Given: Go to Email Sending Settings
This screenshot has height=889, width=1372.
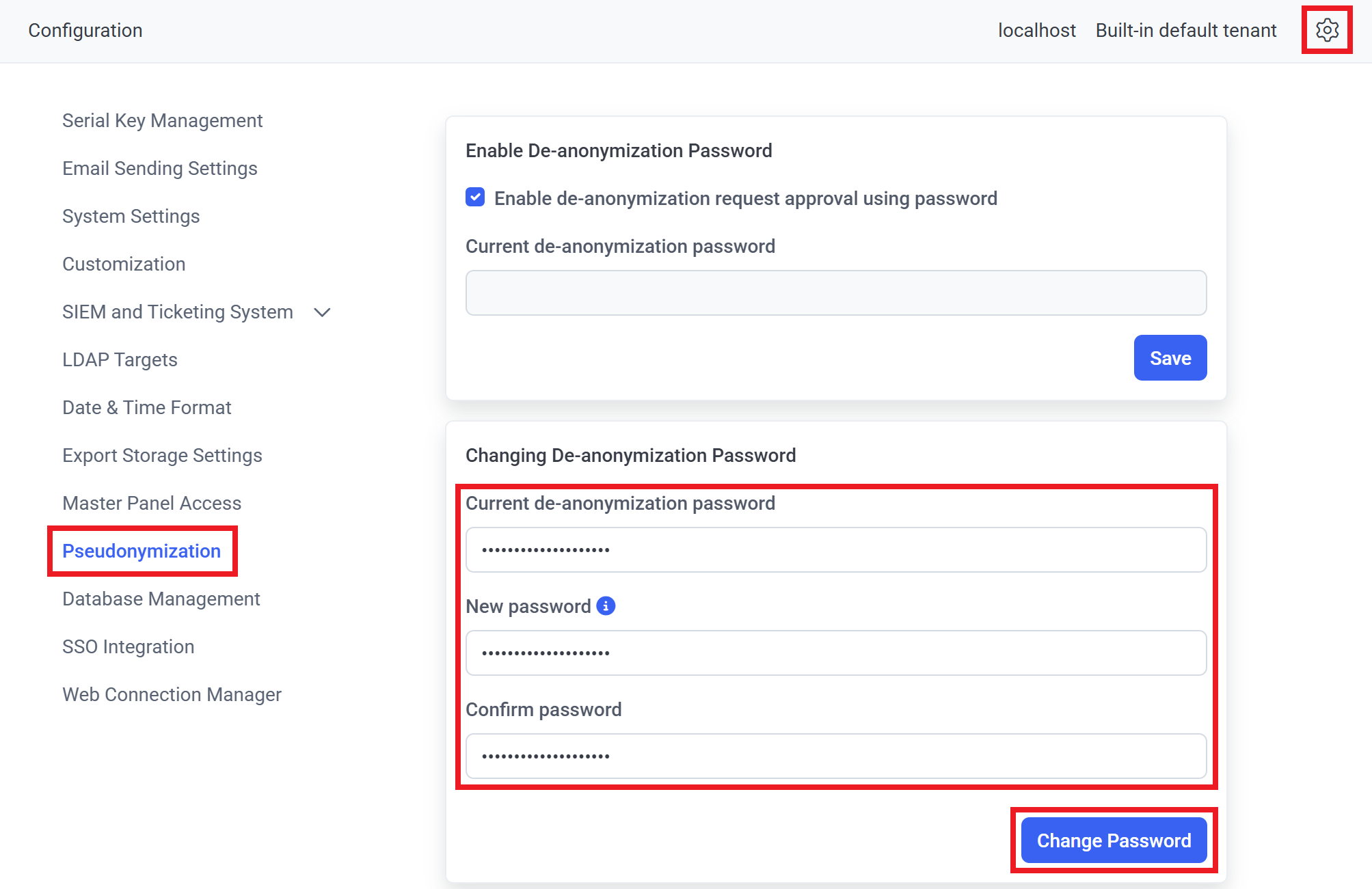Looking at the screenshot, I should [x=159, y=169].
